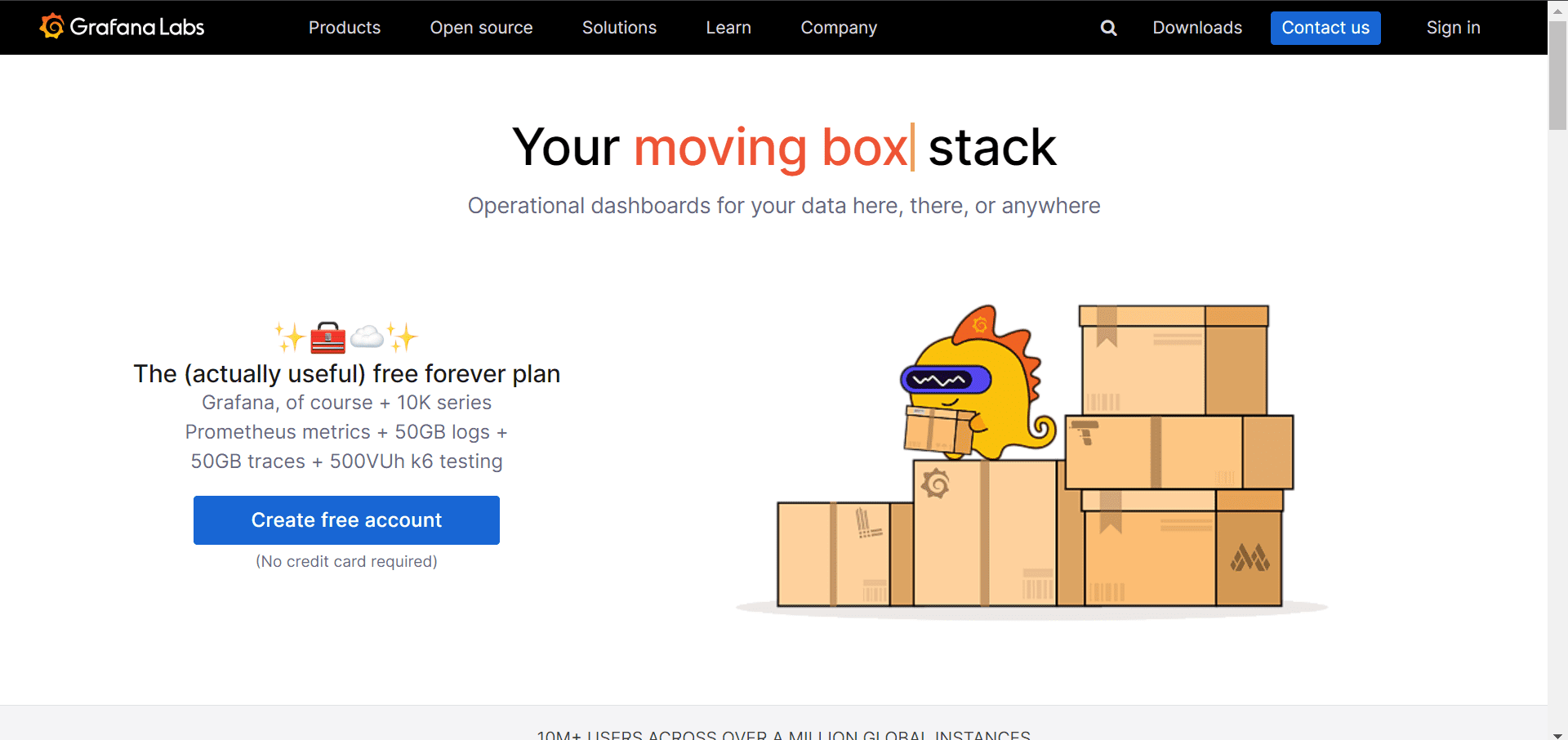The width and height of the screenshot is (1568, 740).
Task: Open the Solutions dropdown
Action: click(619, 27)
